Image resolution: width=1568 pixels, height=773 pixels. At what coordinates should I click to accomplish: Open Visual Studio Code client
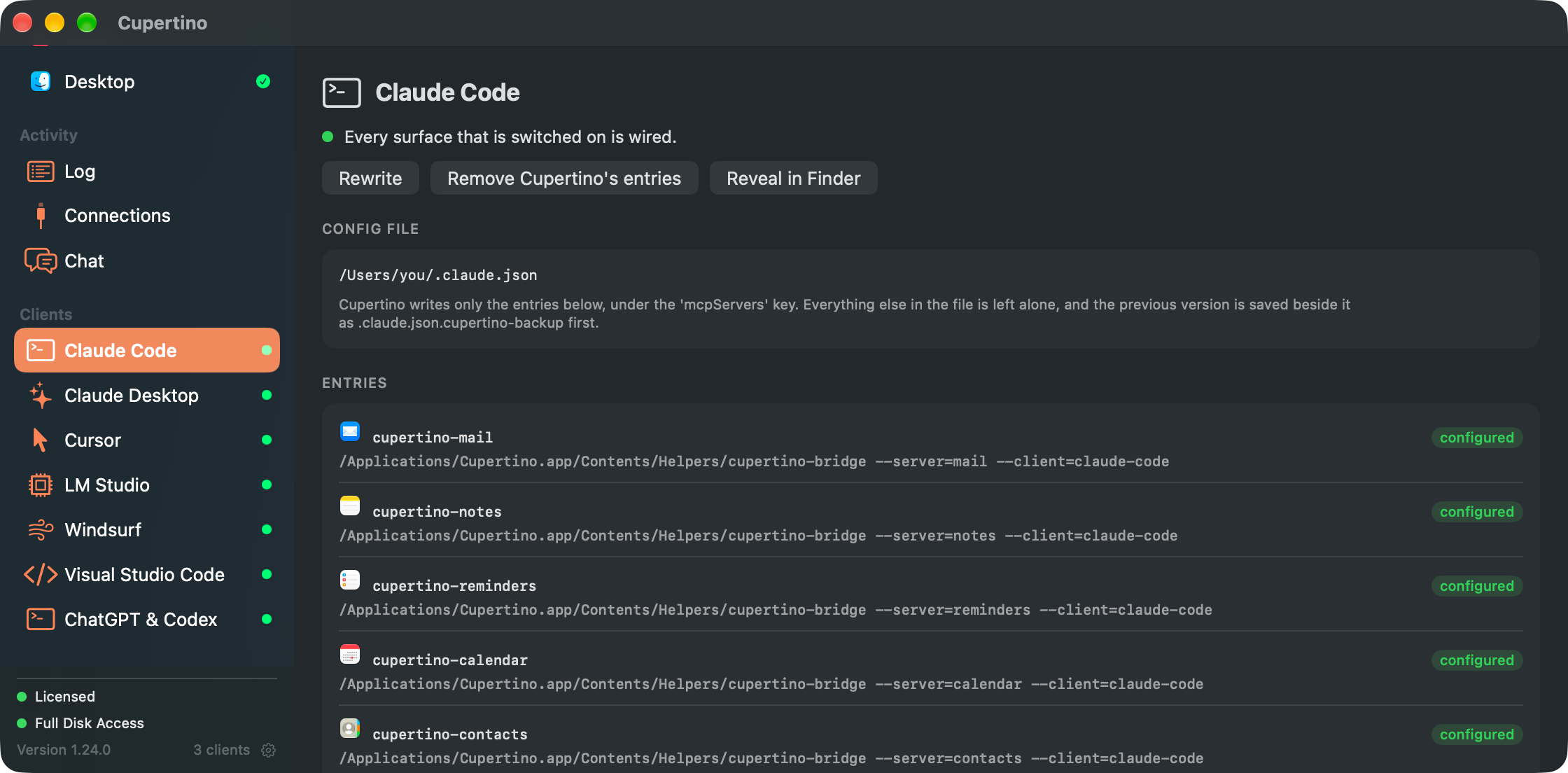tap(147, 575)
